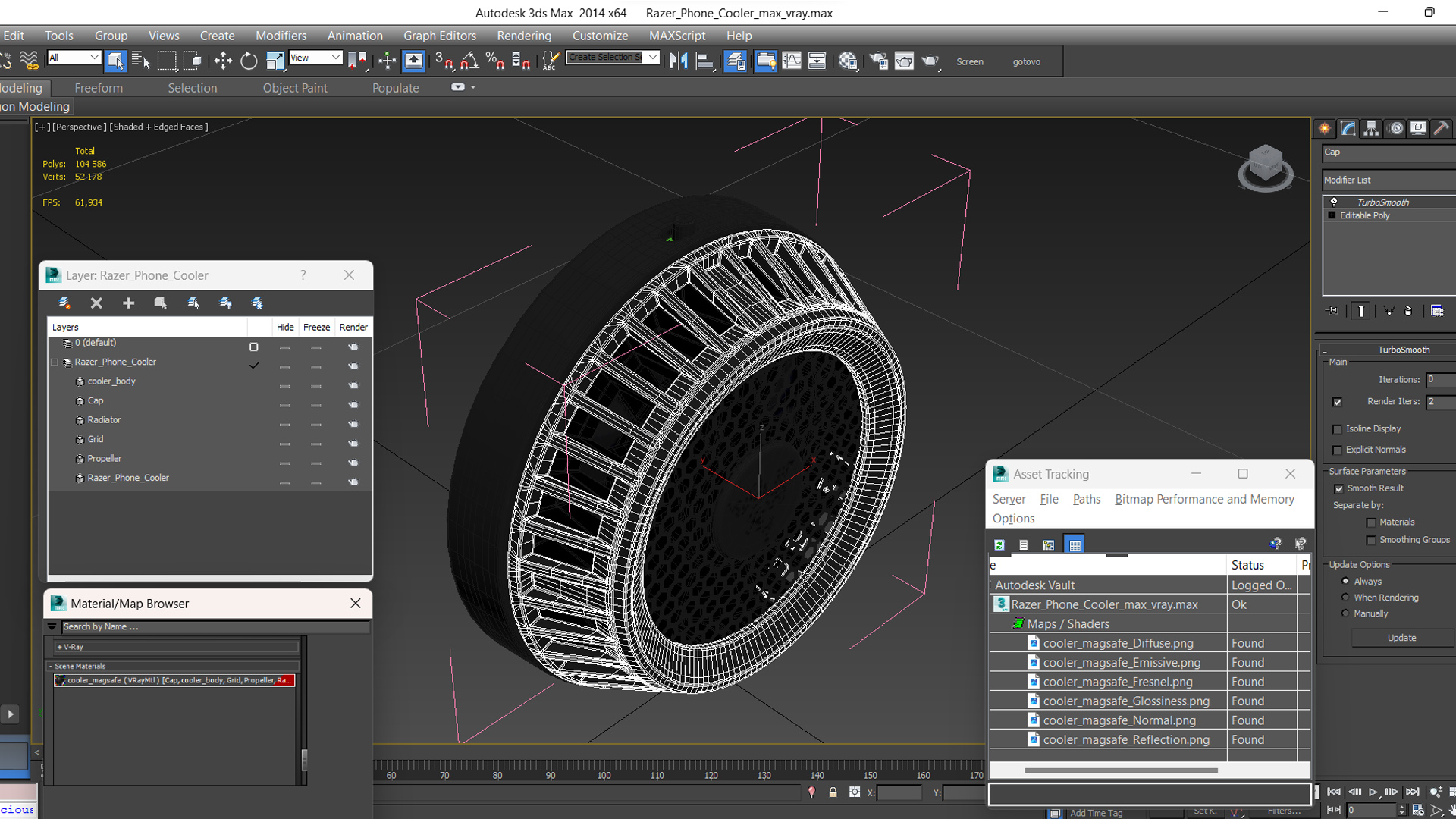The height and width of the screenshot is (819, 1456).
Task: Collapse the Razer_Phone_Cooler layer tree
Action: tap(55, 362)
